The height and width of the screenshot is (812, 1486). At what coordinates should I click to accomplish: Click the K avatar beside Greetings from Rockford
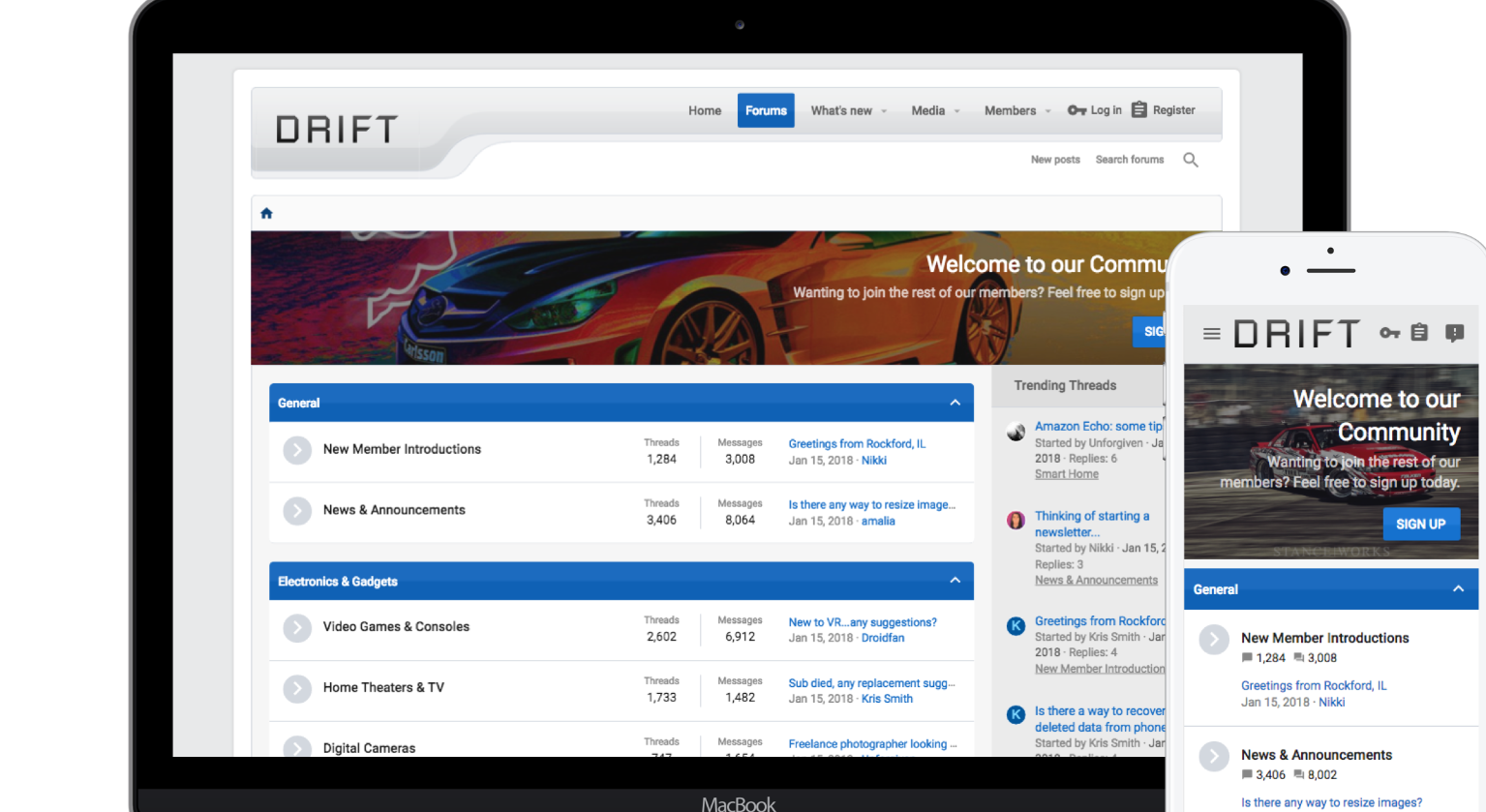coord(1016,626)
